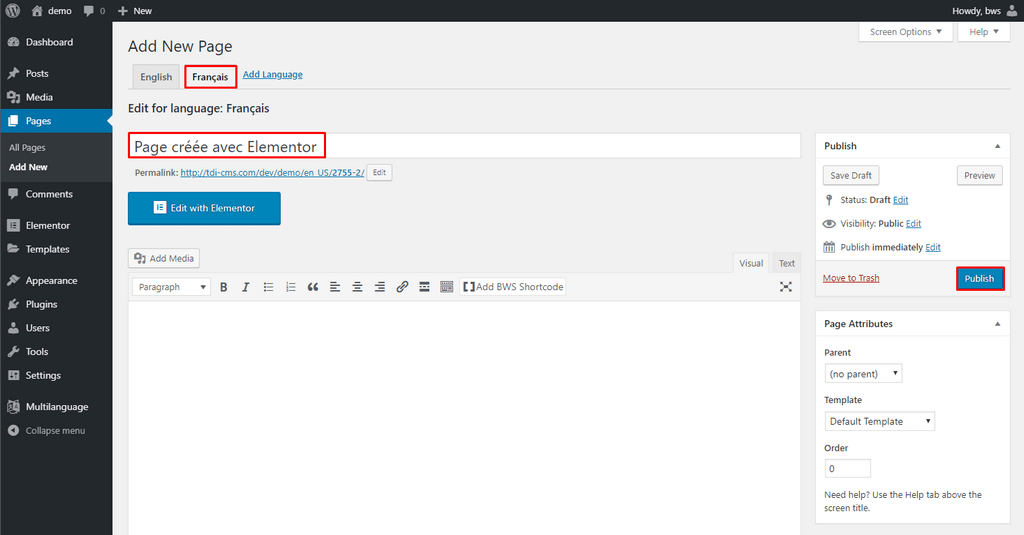
Task: Open the Screen Options panel
Action: [x=906, y=32]
